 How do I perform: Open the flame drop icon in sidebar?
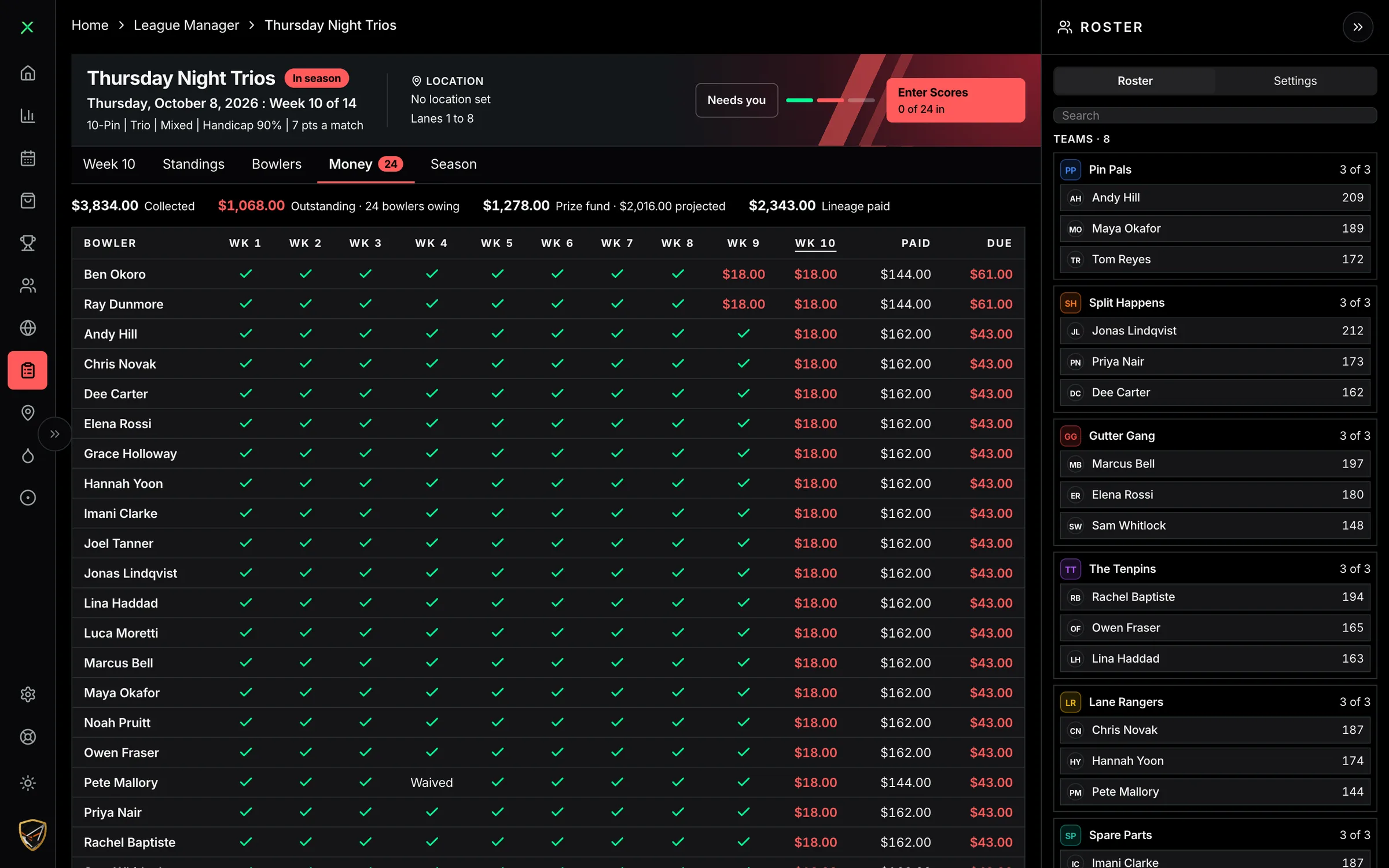tap(28, 455)
